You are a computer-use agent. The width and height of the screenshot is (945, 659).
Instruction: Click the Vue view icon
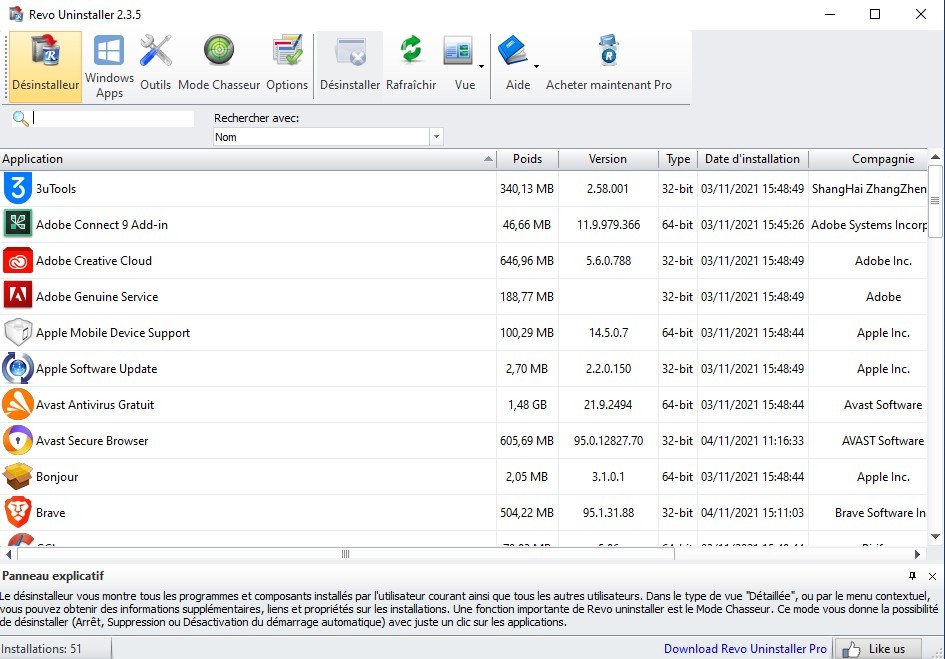(x=459, y=51)
